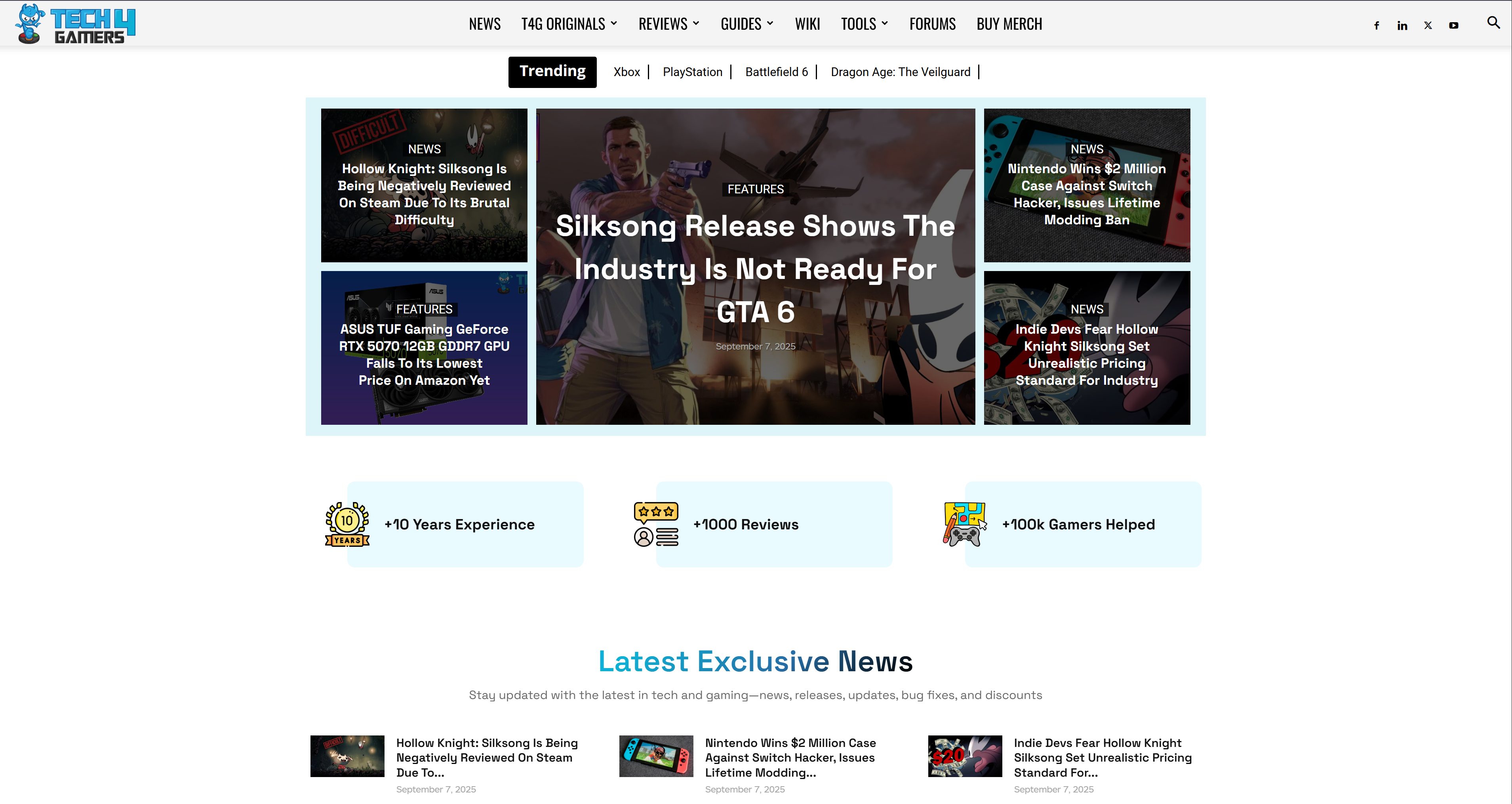
Task: Open Hollow Knight Silksong thumbnail in Latest News
Action: 347,756
